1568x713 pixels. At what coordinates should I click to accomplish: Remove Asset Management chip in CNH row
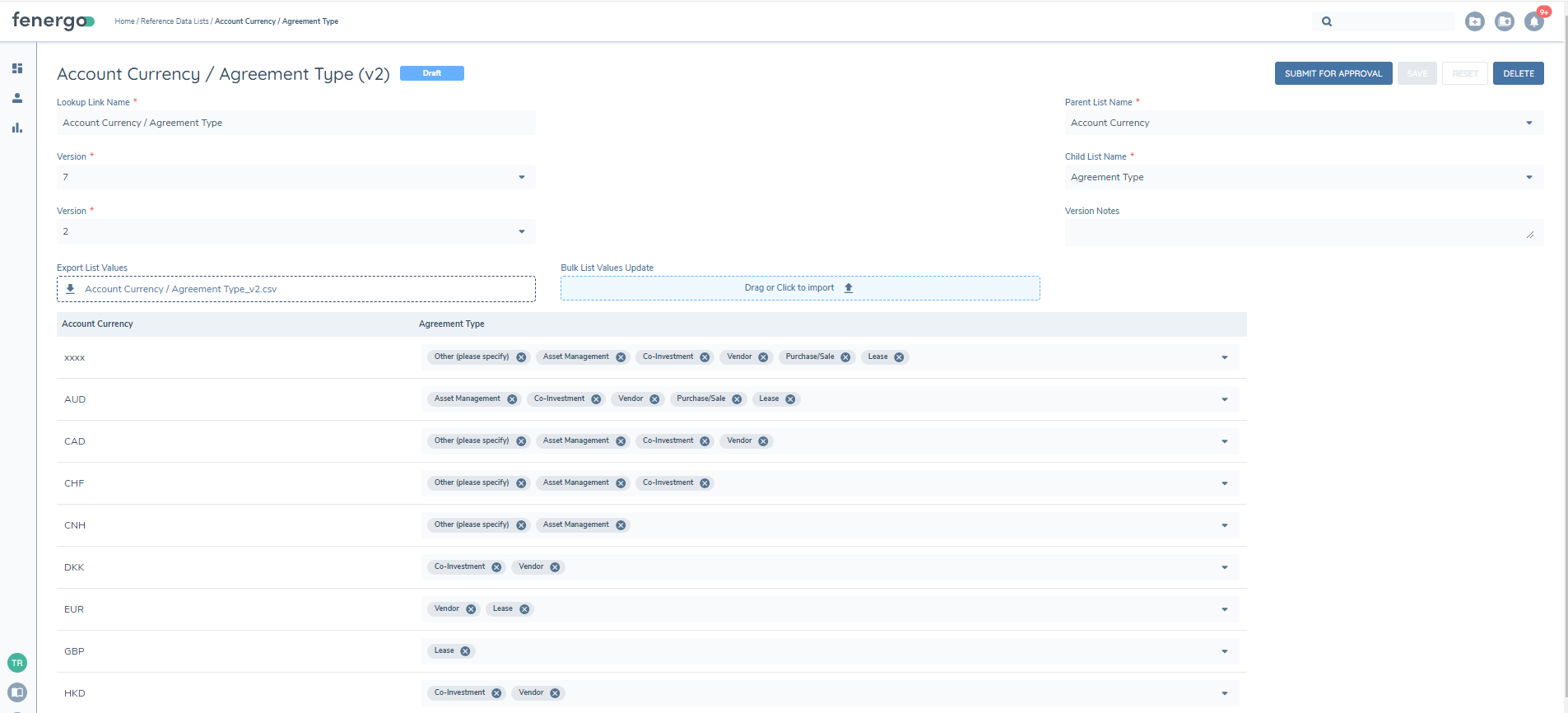(621, 525)
